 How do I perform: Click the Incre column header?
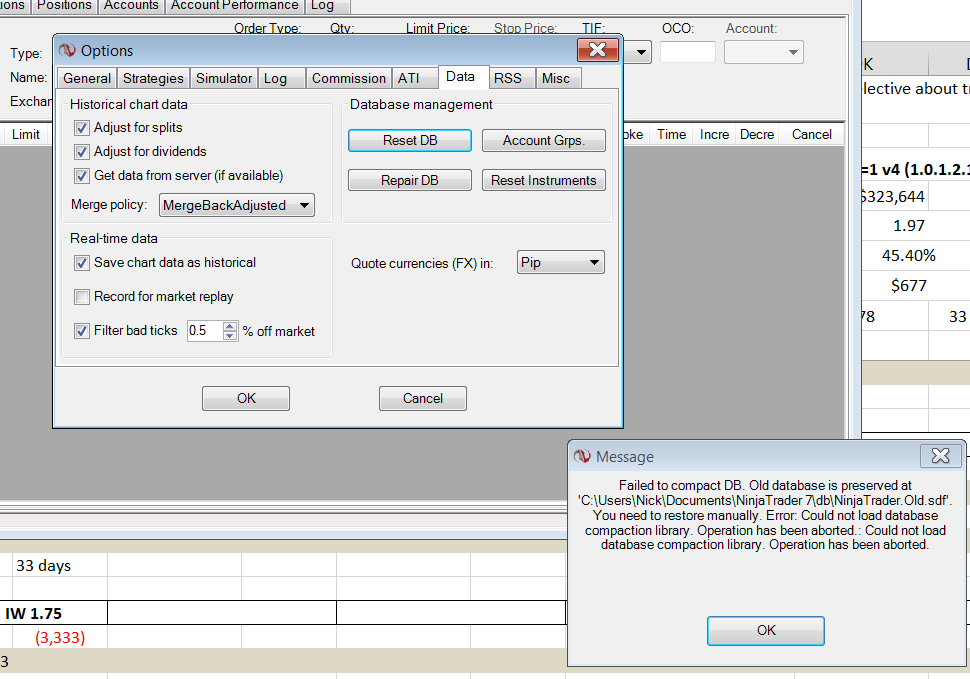(x=715, y=135)
